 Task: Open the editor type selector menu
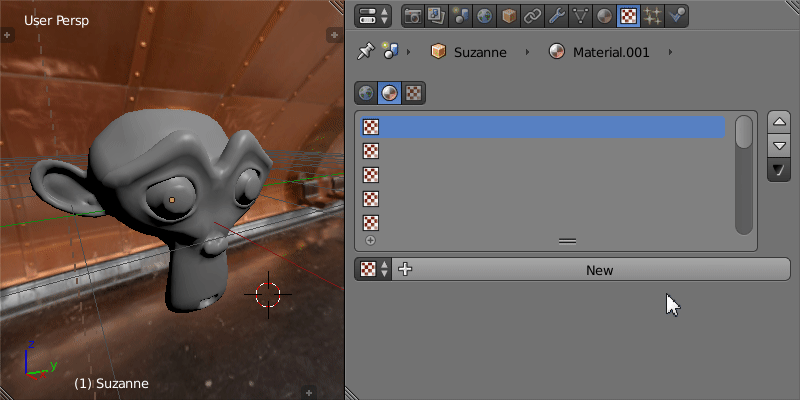point(373,16)
